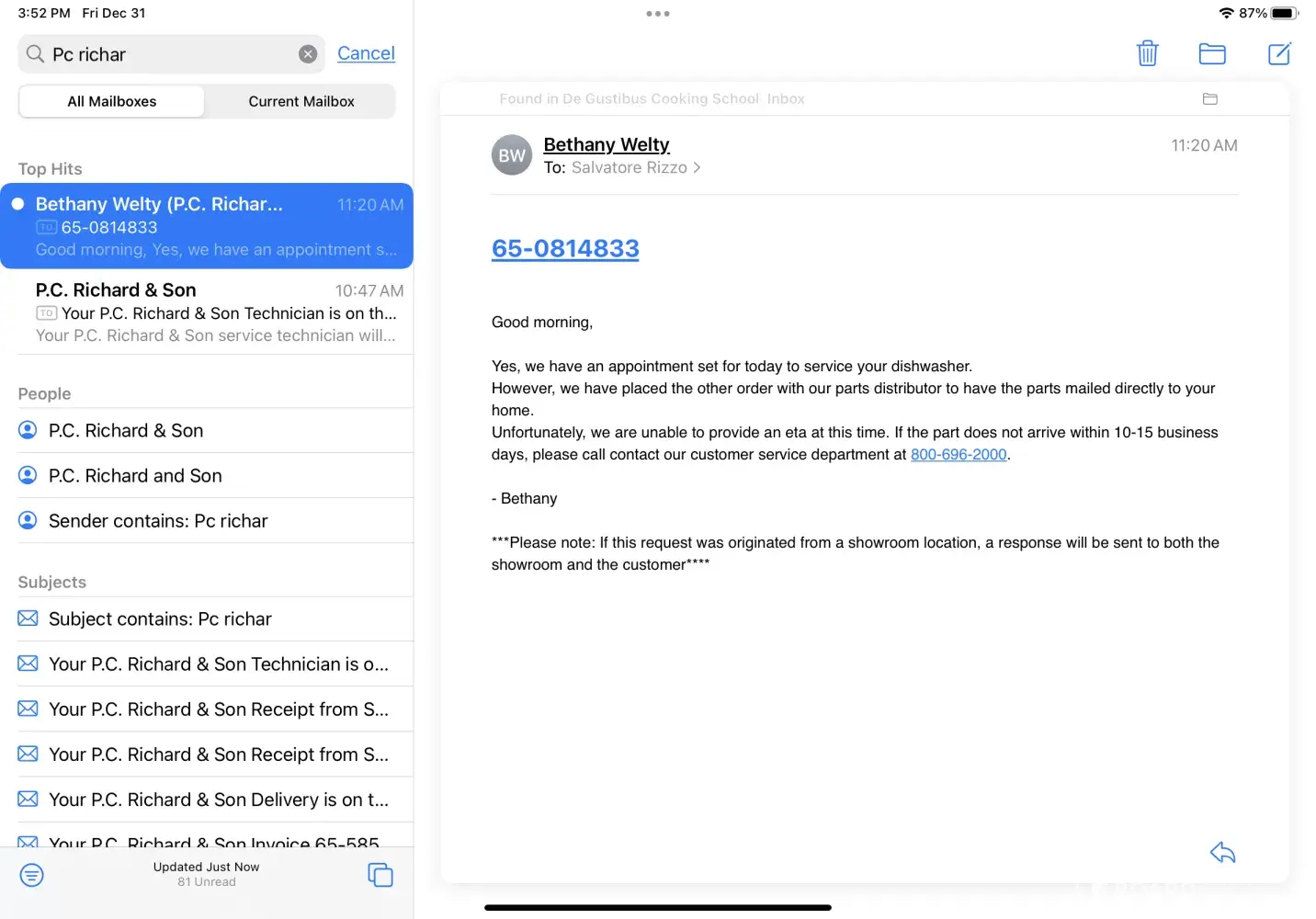This screenshot has height=919, width=1316.
Task: Tap the envelope icon beside Technician is o... subject
Action: coord(28,664)
